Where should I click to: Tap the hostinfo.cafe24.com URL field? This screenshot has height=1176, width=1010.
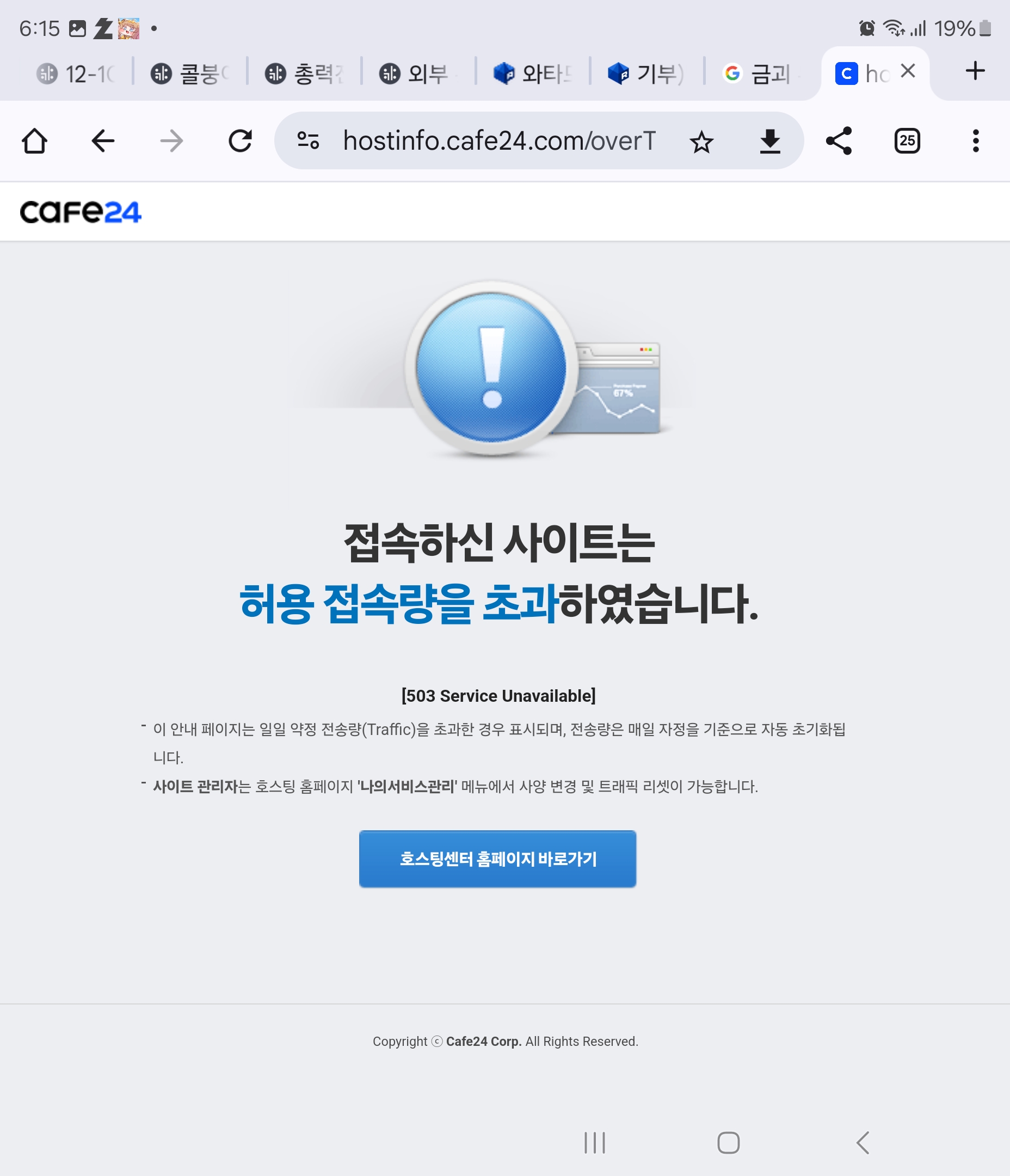(x=500, y=141)
